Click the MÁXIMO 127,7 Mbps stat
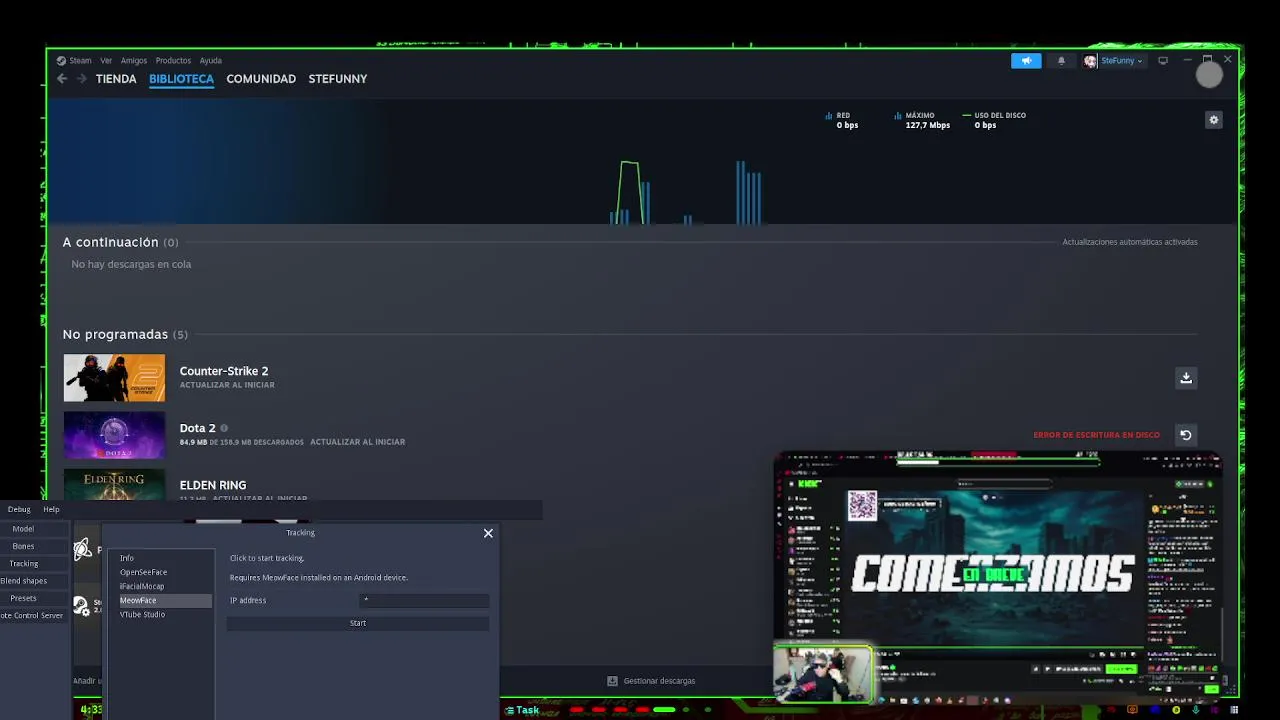Screen dimensions: 1280x720 point(920,120)
